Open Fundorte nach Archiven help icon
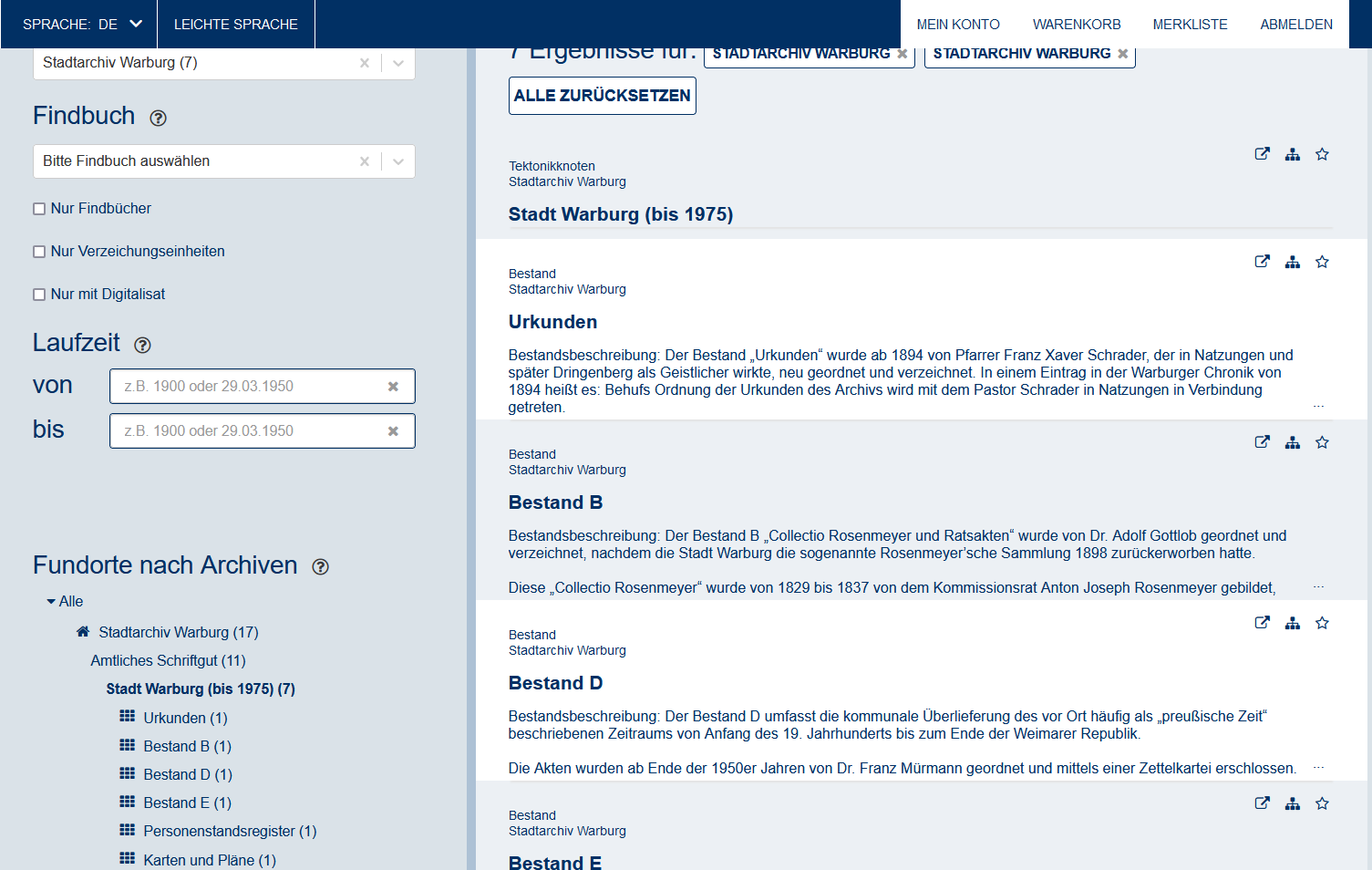1372x870 pixels. pos(320,566)
